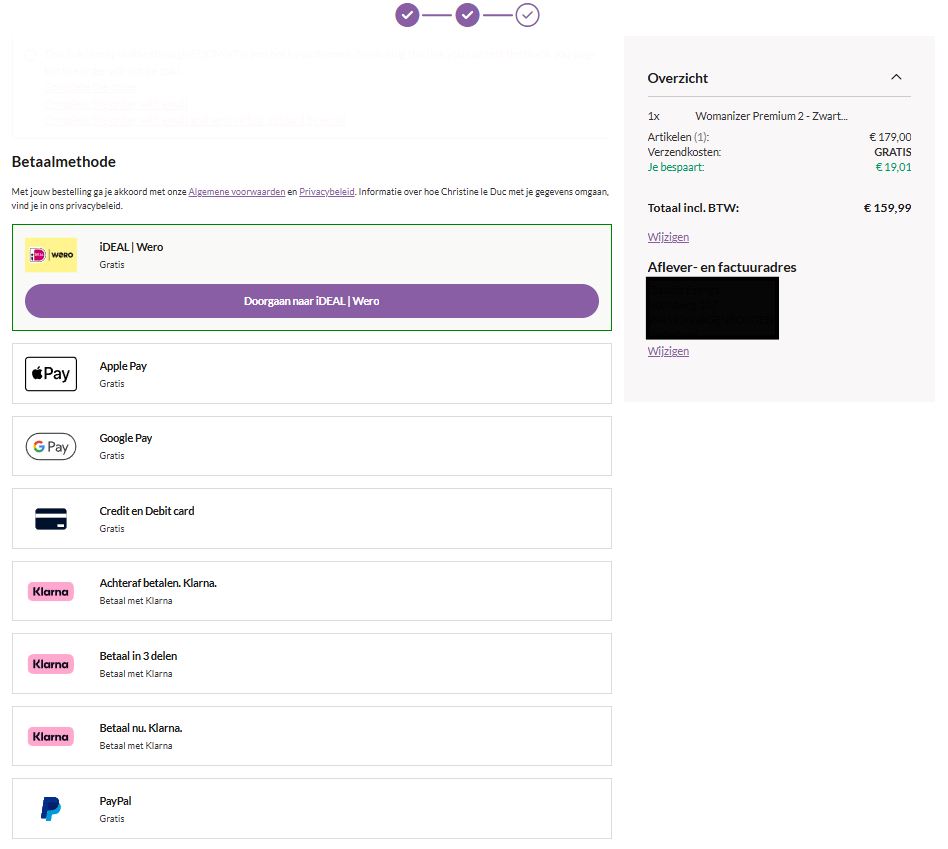Viewport: 948px width, 849px height.
Task: Click the Apple Pay logo
Action: [51, 374]
